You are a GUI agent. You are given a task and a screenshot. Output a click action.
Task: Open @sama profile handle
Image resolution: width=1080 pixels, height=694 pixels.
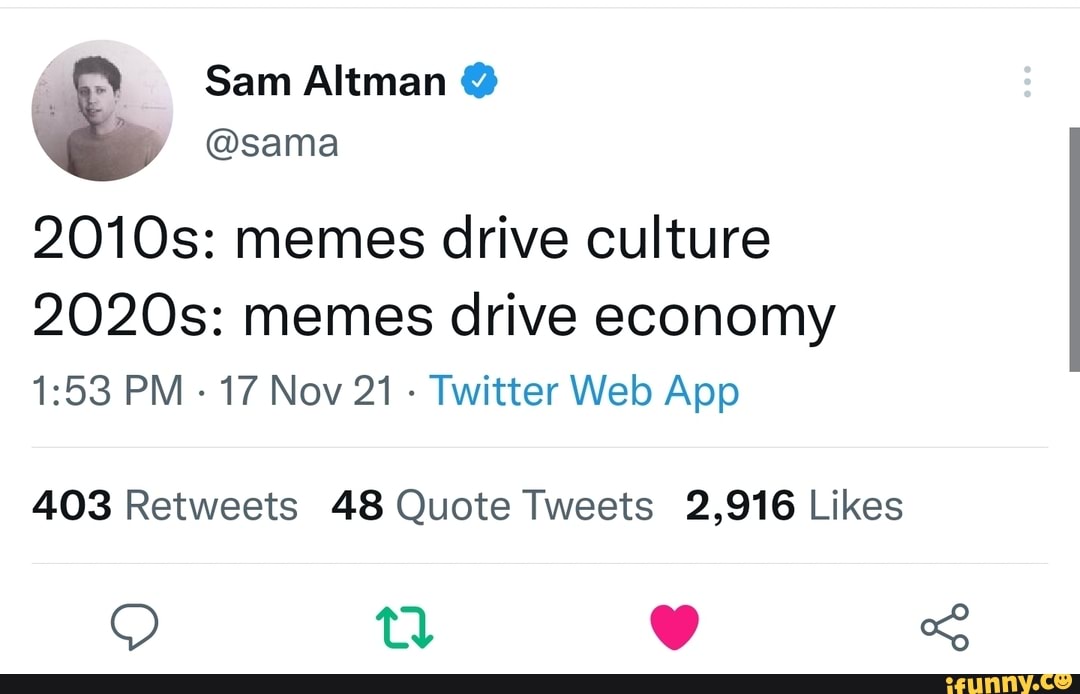click(x=273, y=142)
